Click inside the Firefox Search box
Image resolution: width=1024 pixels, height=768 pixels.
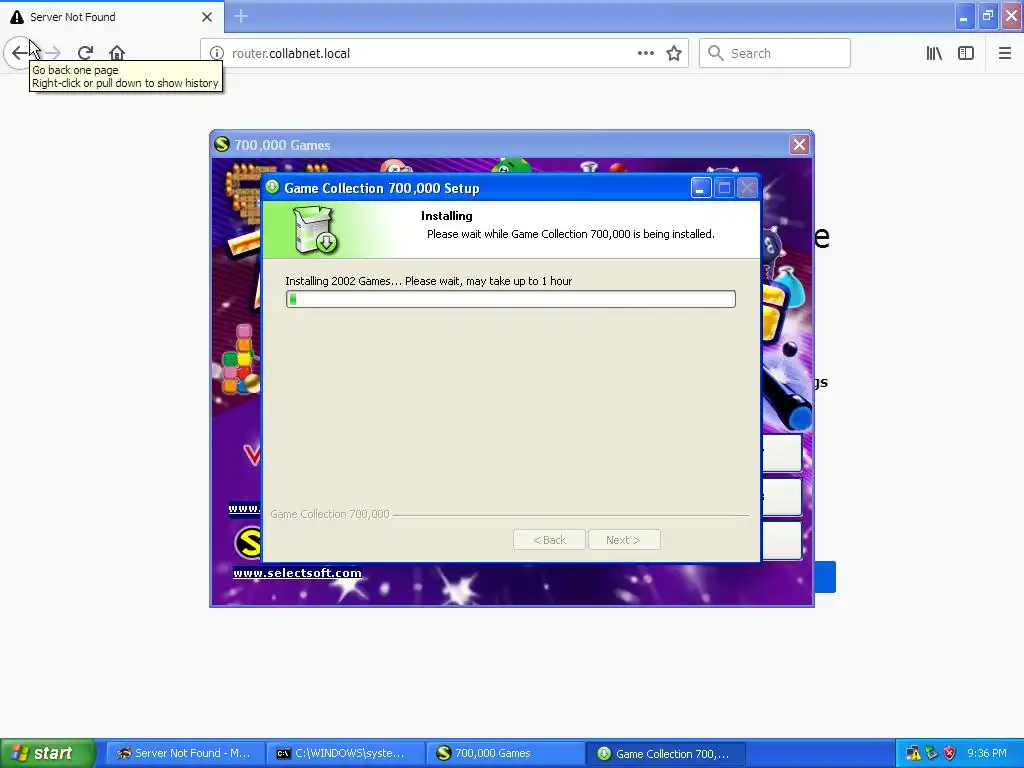click(x=775, y=53)
